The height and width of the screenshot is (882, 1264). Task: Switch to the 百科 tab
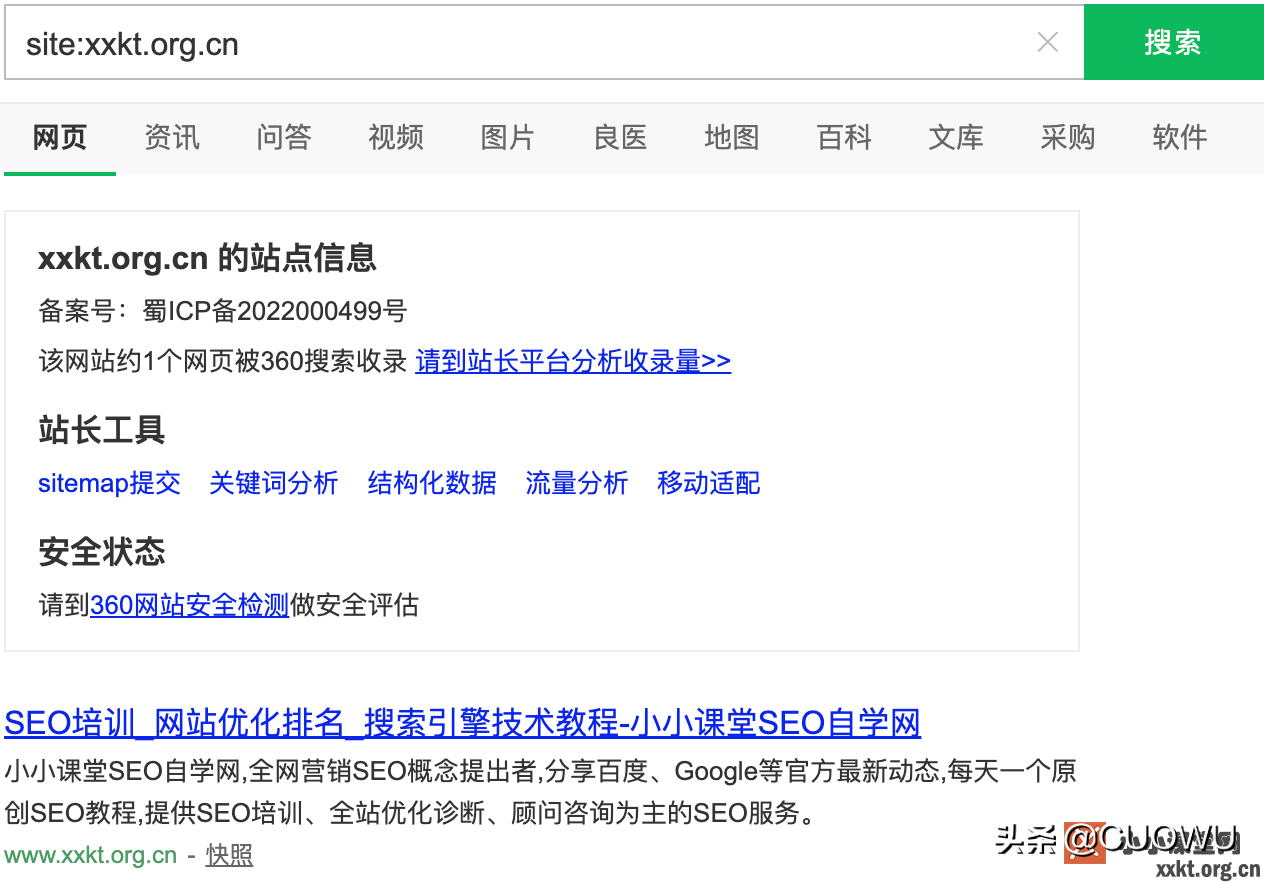point(844,137)
